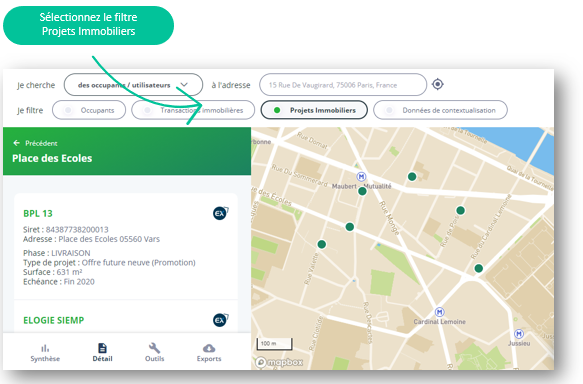Screen dimensions: 583x384
Task: Select green map marker beside Maubert - Mutualité
Action: click(362, 191)
